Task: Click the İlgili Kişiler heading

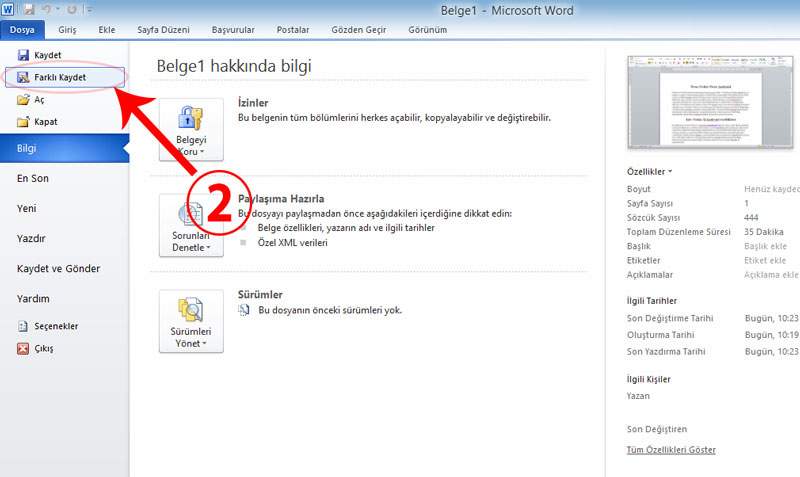Action: (648, 379)
